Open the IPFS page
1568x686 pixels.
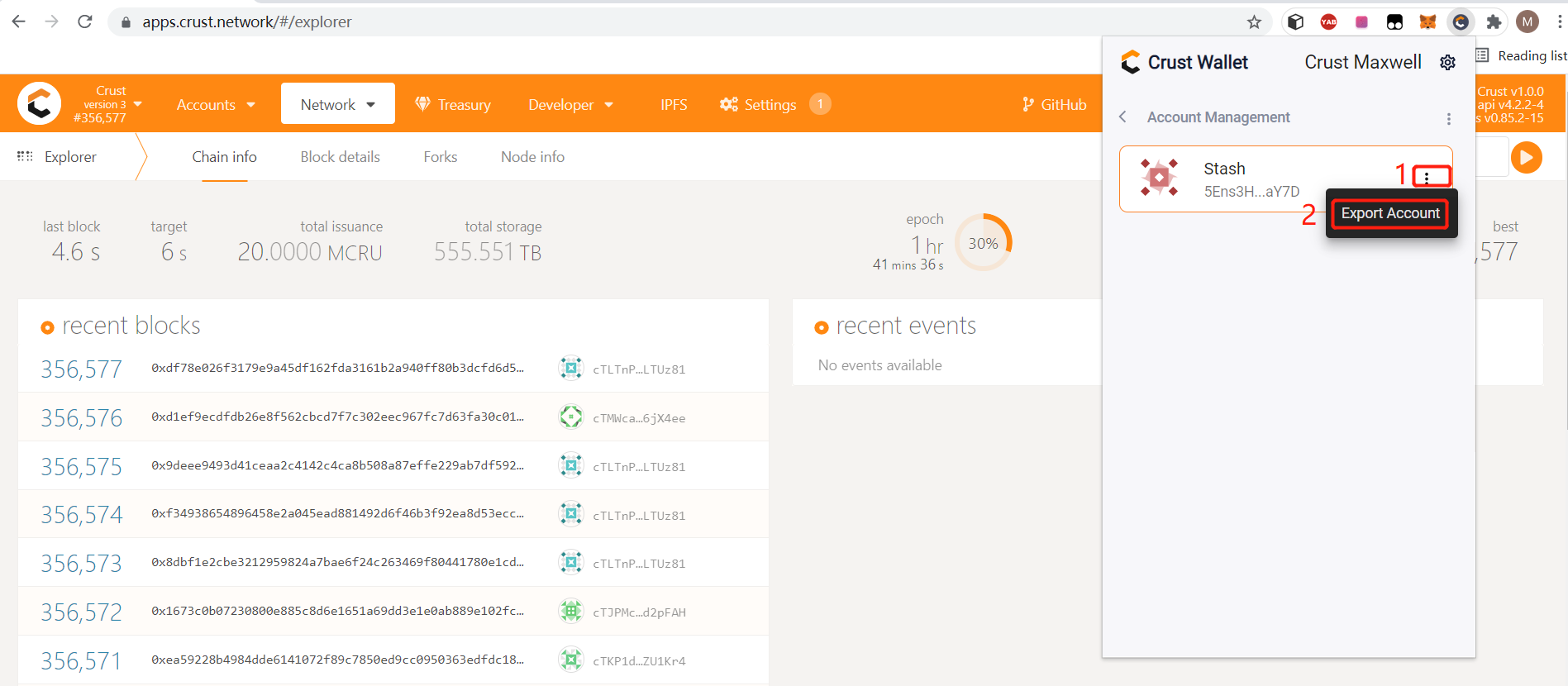[x=674, y=104]
